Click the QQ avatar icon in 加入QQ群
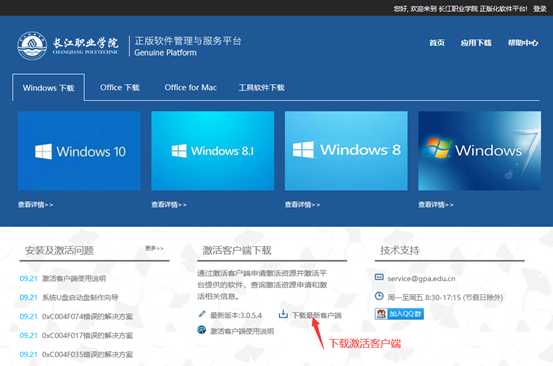Image resolution: width=553 pixels, height=366 pixels. coord(381,314)
